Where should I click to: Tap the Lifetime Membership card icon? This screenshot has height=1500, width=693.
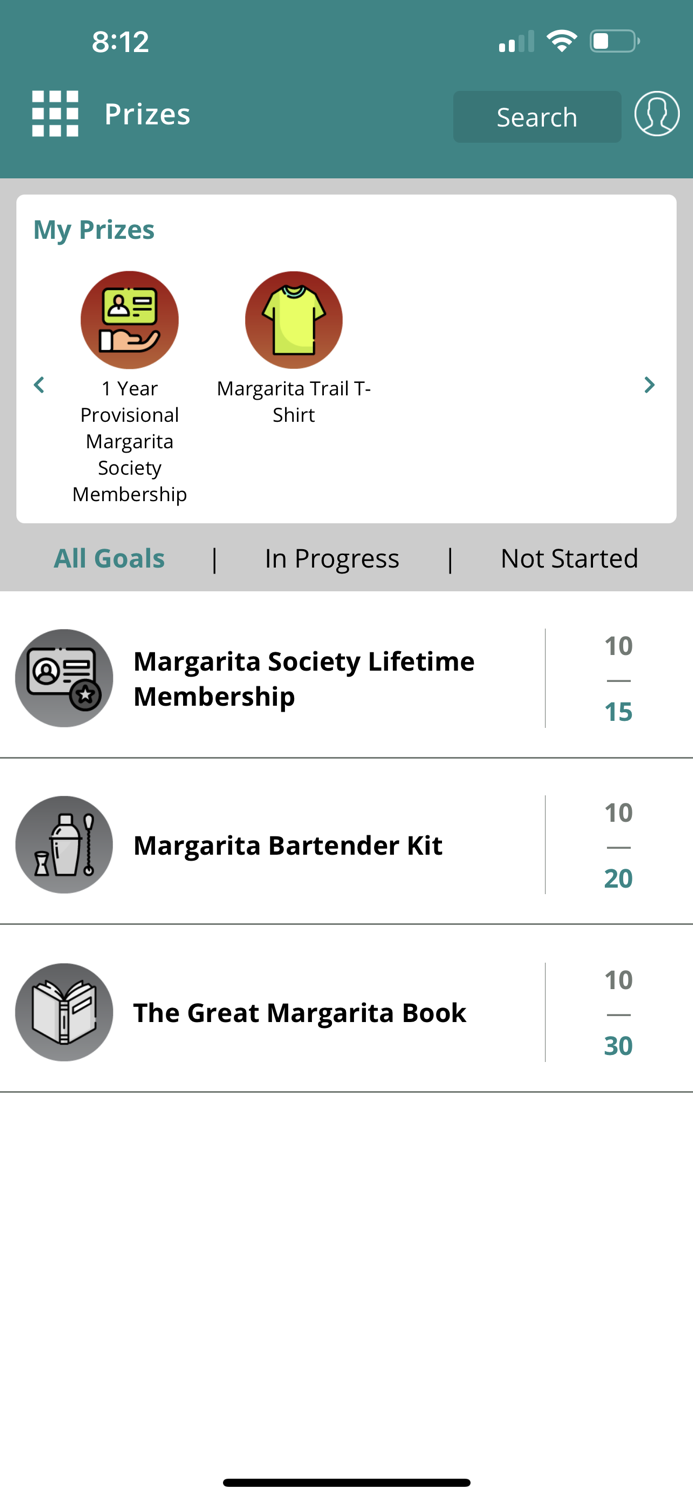[x=64, y=678]
